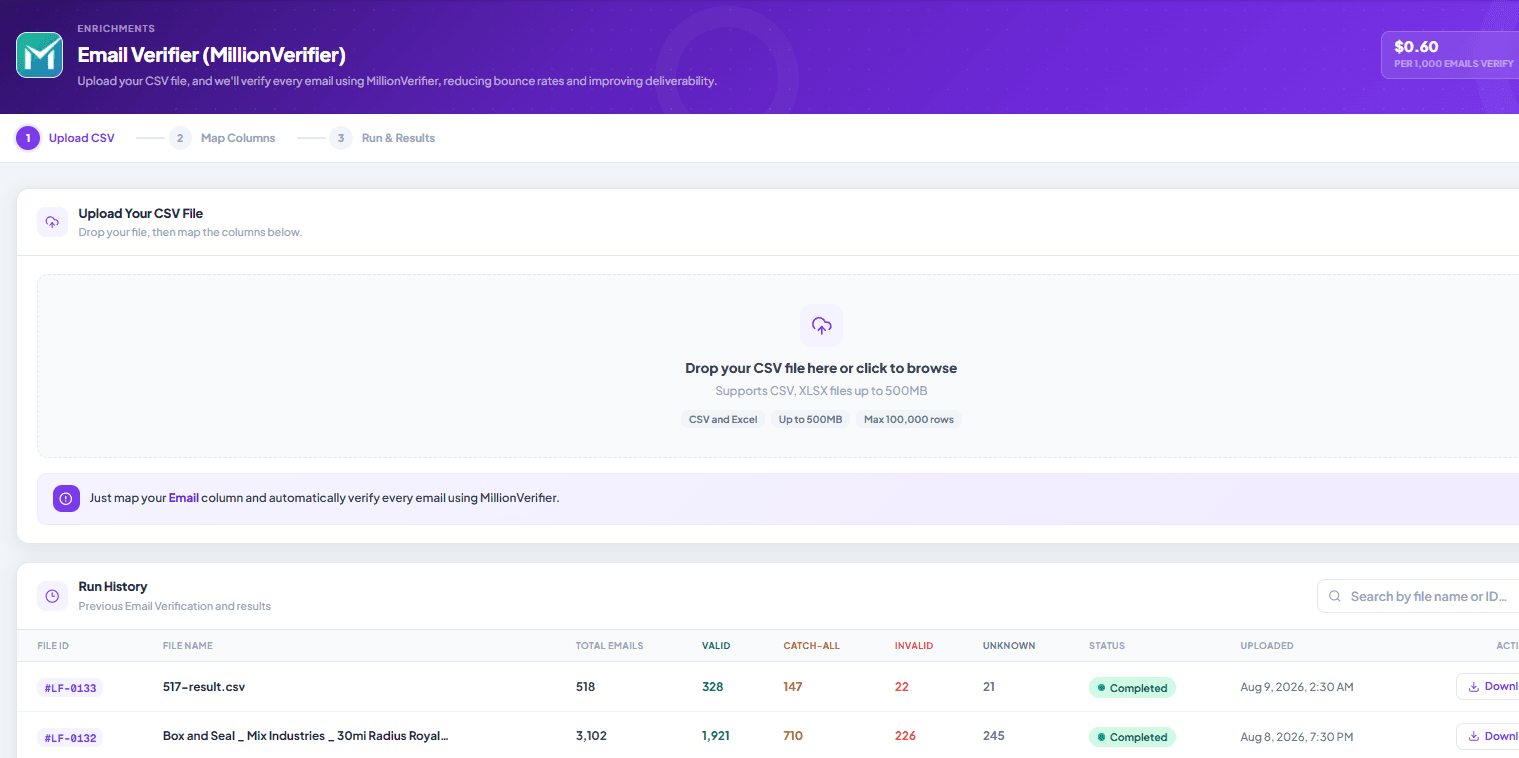Click the upload icon beside Upload Your CSV File
Image resolution: width=1519 pixels, height=758 pixels.
52,222
